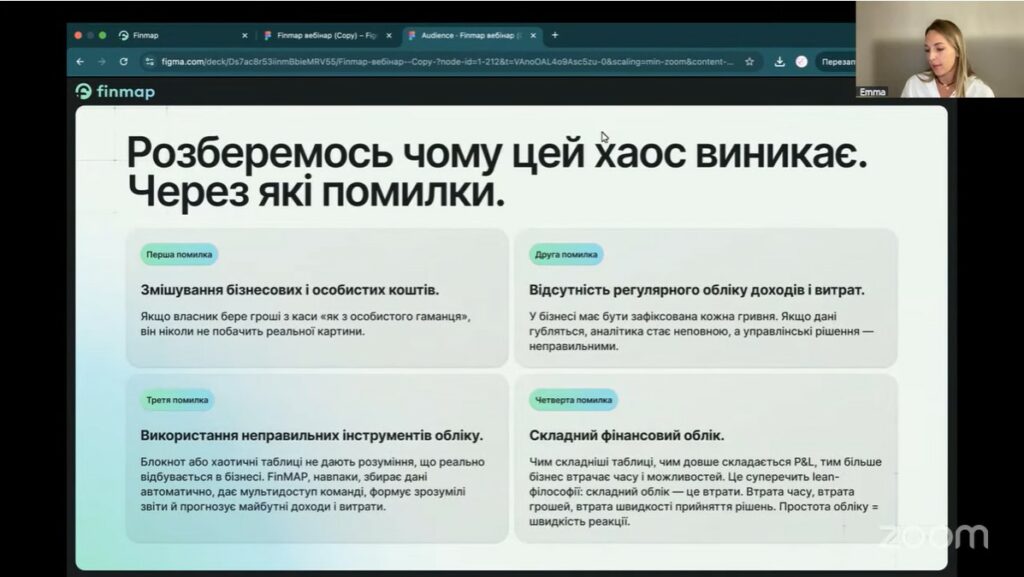Open the browser profile avatar

click(801, 61)
